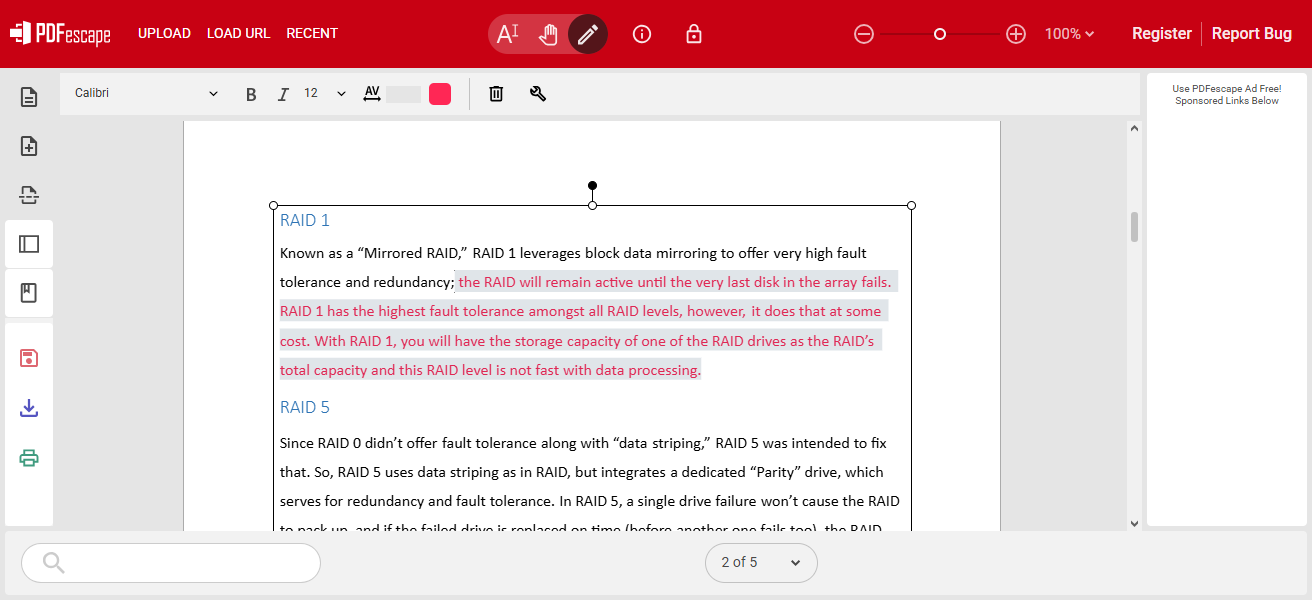This screenshot has height=600, width=1312.
Task: Open the Calibri font dropdown
Action: pyautogui.click(x=145, y=92)
